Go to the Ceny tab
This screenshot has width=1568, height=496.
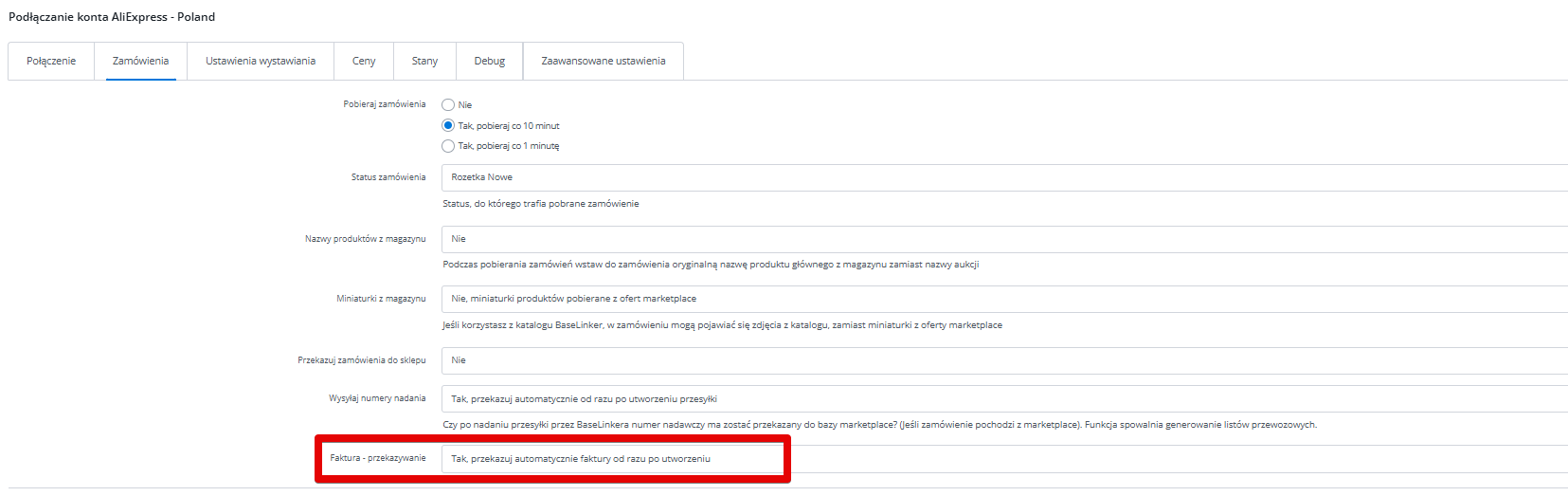coord(364,61)
